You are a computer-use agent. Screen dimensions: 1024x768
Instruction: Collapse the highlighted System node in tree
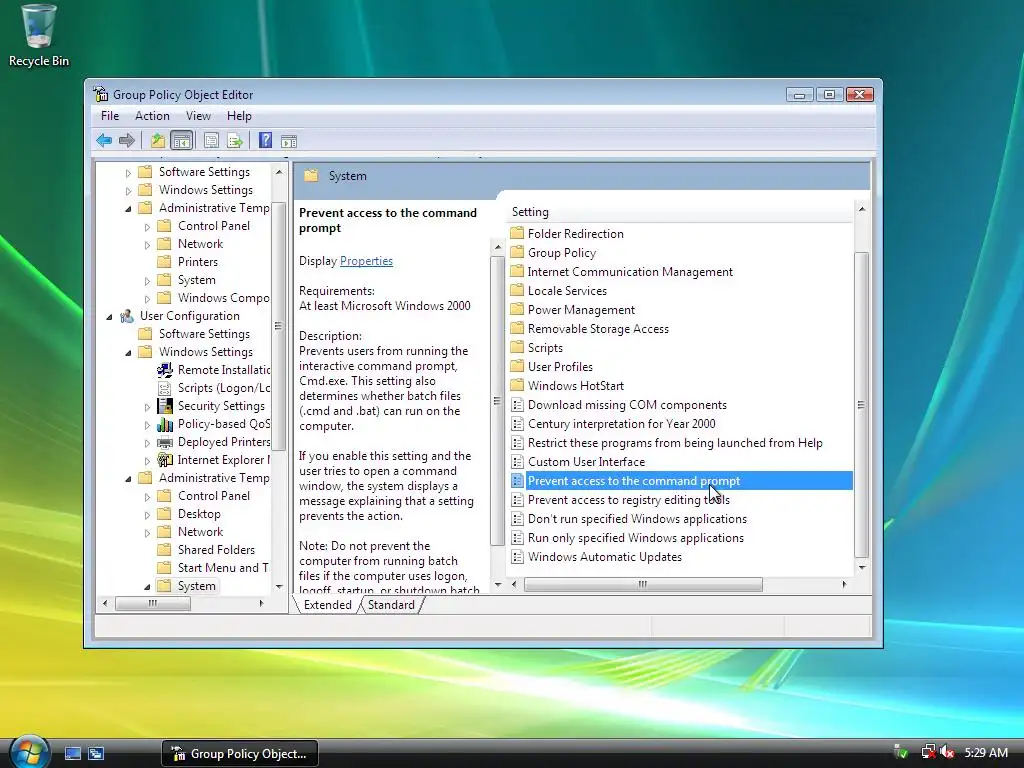[x=147, y=586]
